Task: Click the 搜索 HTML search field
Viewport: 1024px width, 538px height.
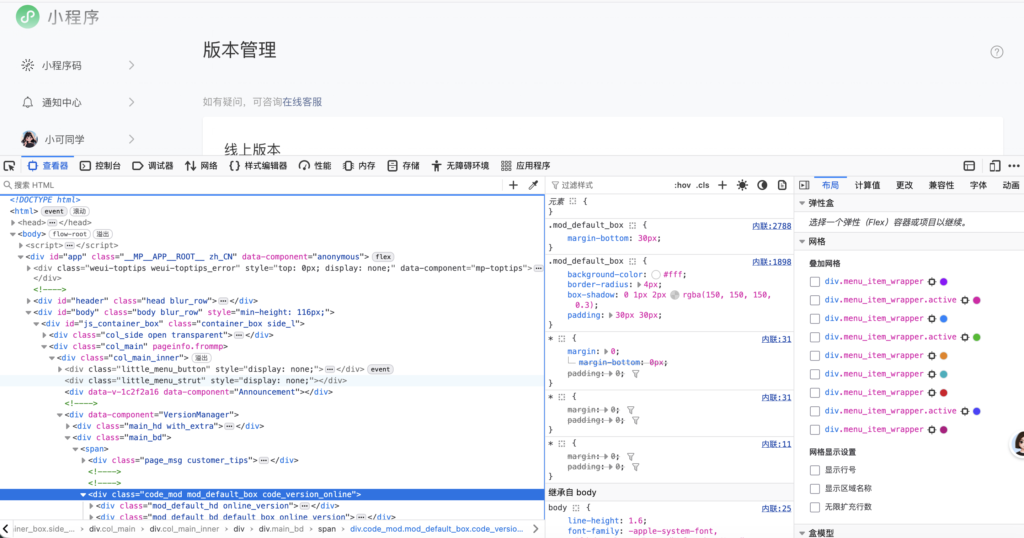Action: [x=250, y=185]
